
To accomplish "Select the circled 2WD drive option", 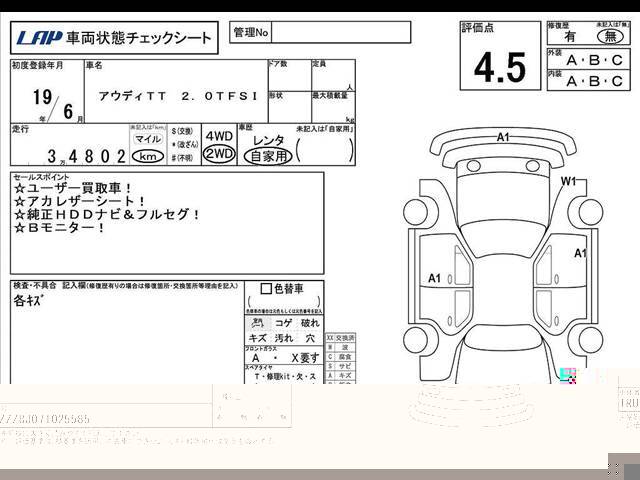I will coord(219,154).
